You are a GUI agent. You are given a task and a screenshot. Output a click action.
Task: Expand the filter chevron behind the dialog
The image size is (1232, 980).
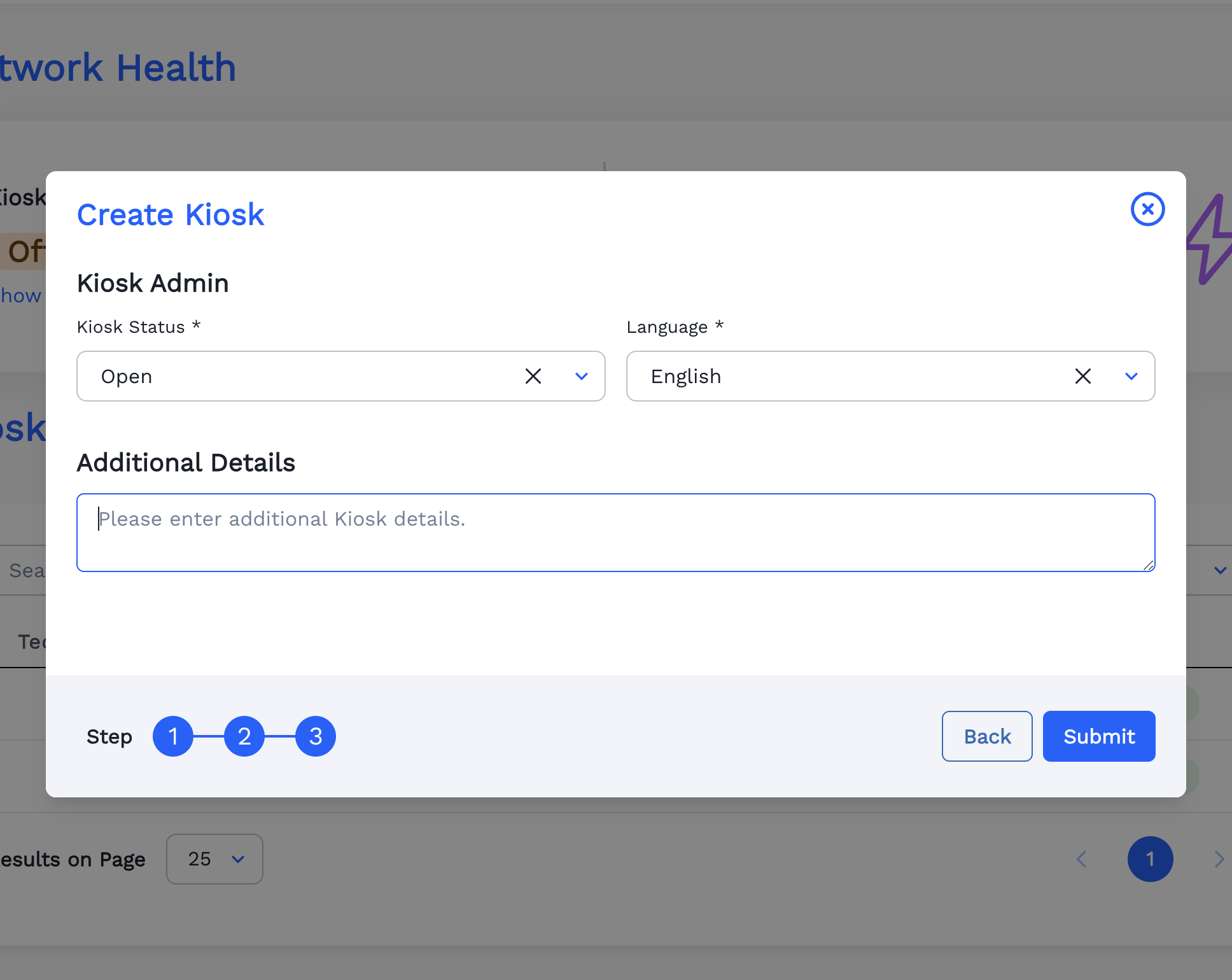point(1219,570)
